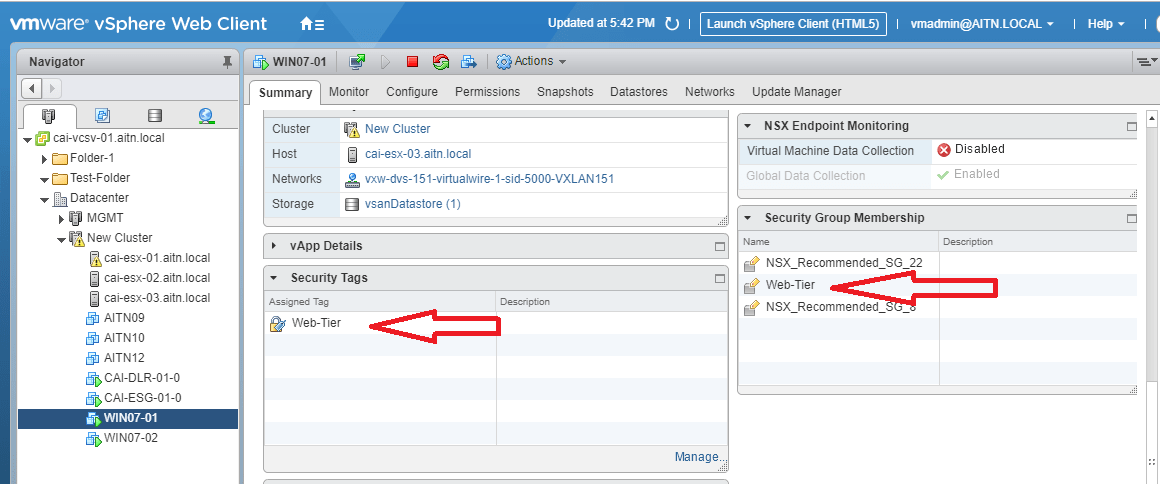1160x484 pixels.
Task: Refresh the client with the reload icon
Action: click(x=672, y=24)
